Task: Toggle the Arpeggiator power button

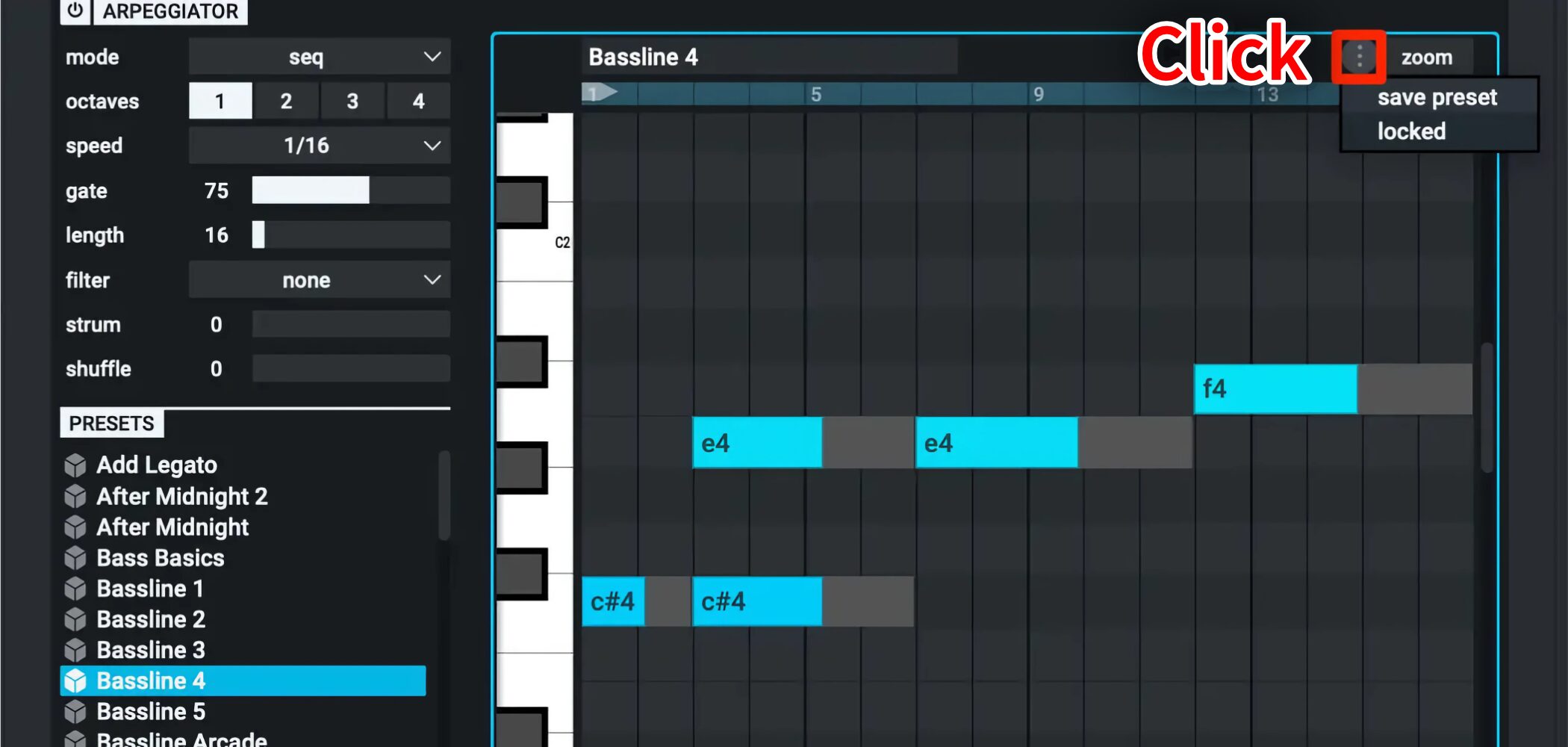Action: 75,11
